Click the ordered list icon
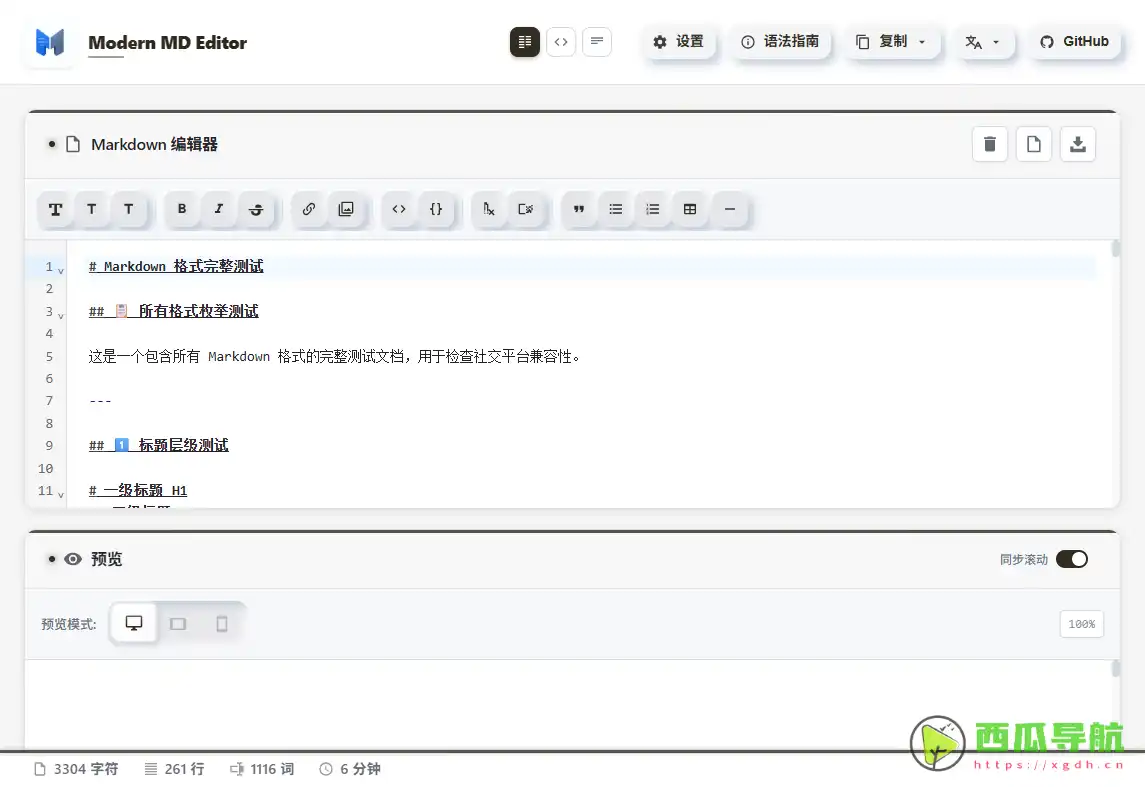 pyautogui.click(x=653, y=210)
